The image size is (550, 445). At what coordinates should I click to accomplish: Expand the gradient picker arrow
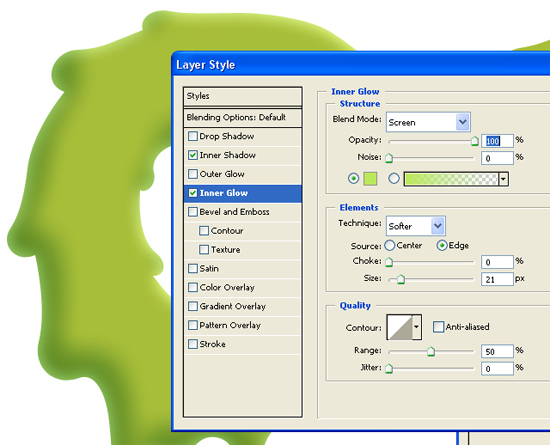503,179
